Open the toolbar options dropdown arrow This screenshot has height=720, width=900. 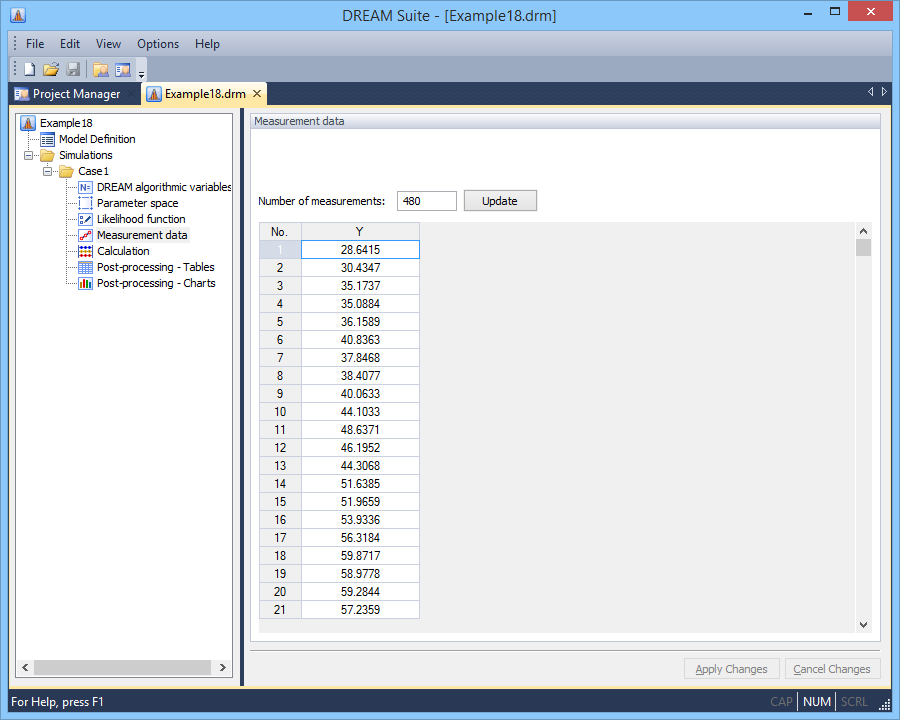[141, 73]
